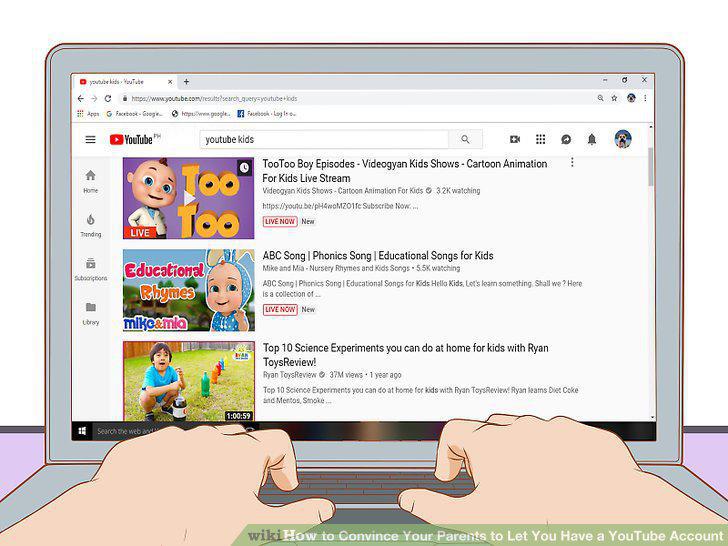
Task: Toggle Watch later clock on TooToo thumbnail
Action: coord(244,168)
